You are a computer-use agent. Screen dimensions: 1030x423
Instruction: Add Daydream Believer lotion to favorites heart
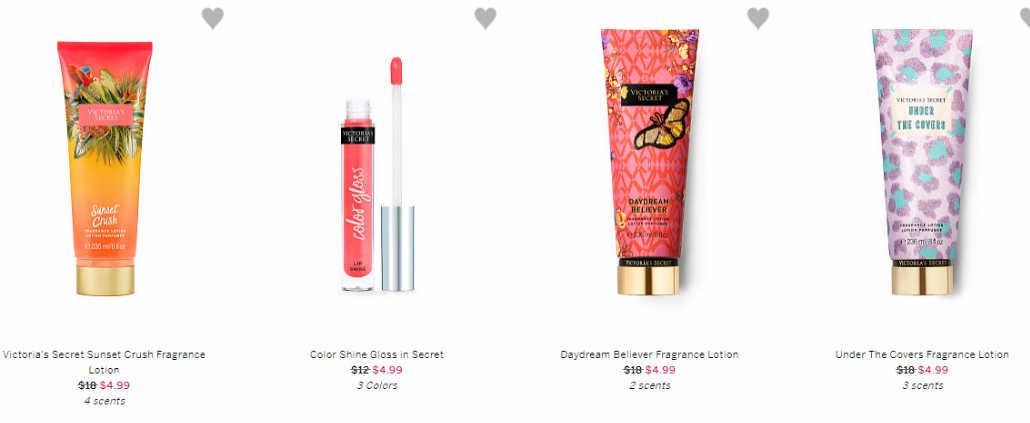click(x=758, y=18)
